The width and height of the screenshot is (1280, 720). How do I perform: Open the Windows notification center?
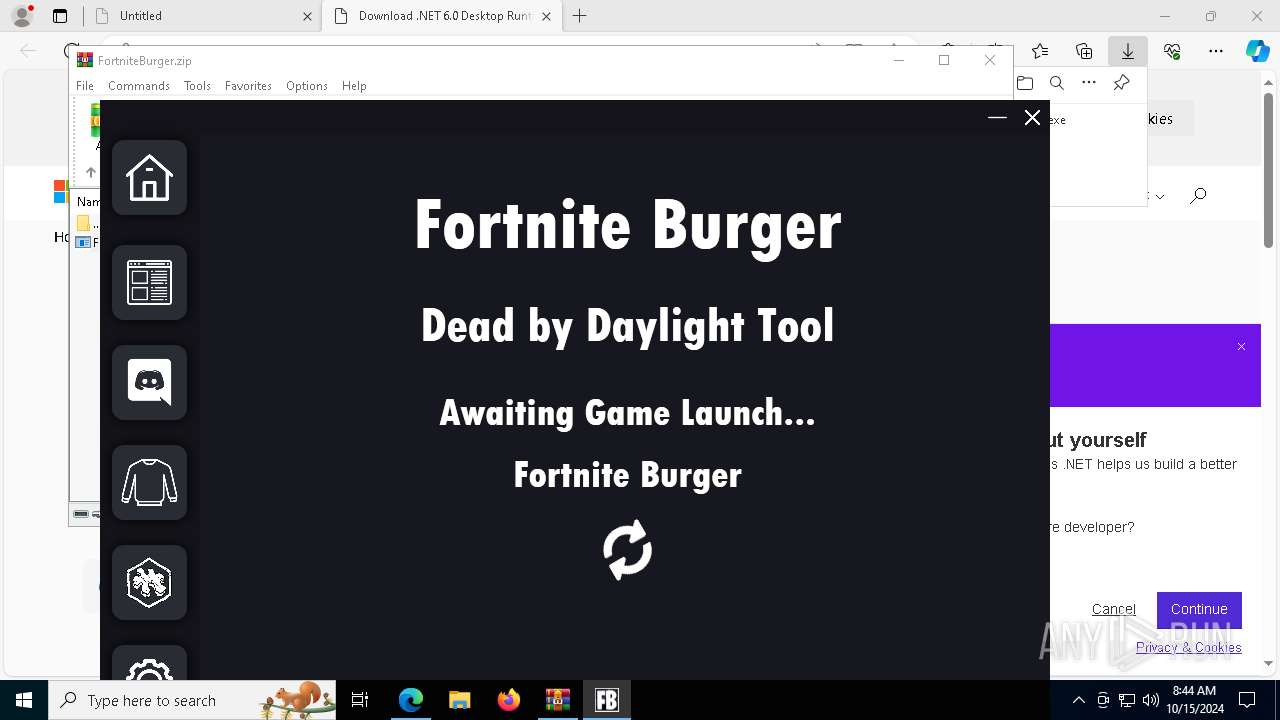(1247, 700)
